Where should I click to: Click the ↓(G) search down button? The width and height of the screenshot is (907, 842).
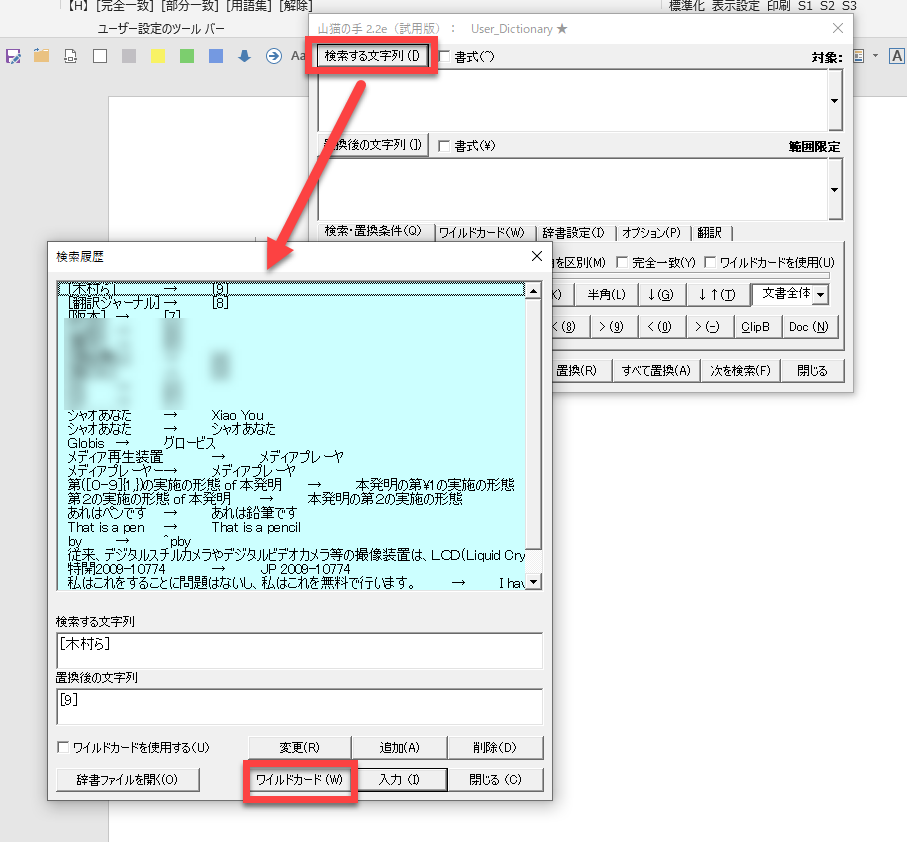[660, 294]
